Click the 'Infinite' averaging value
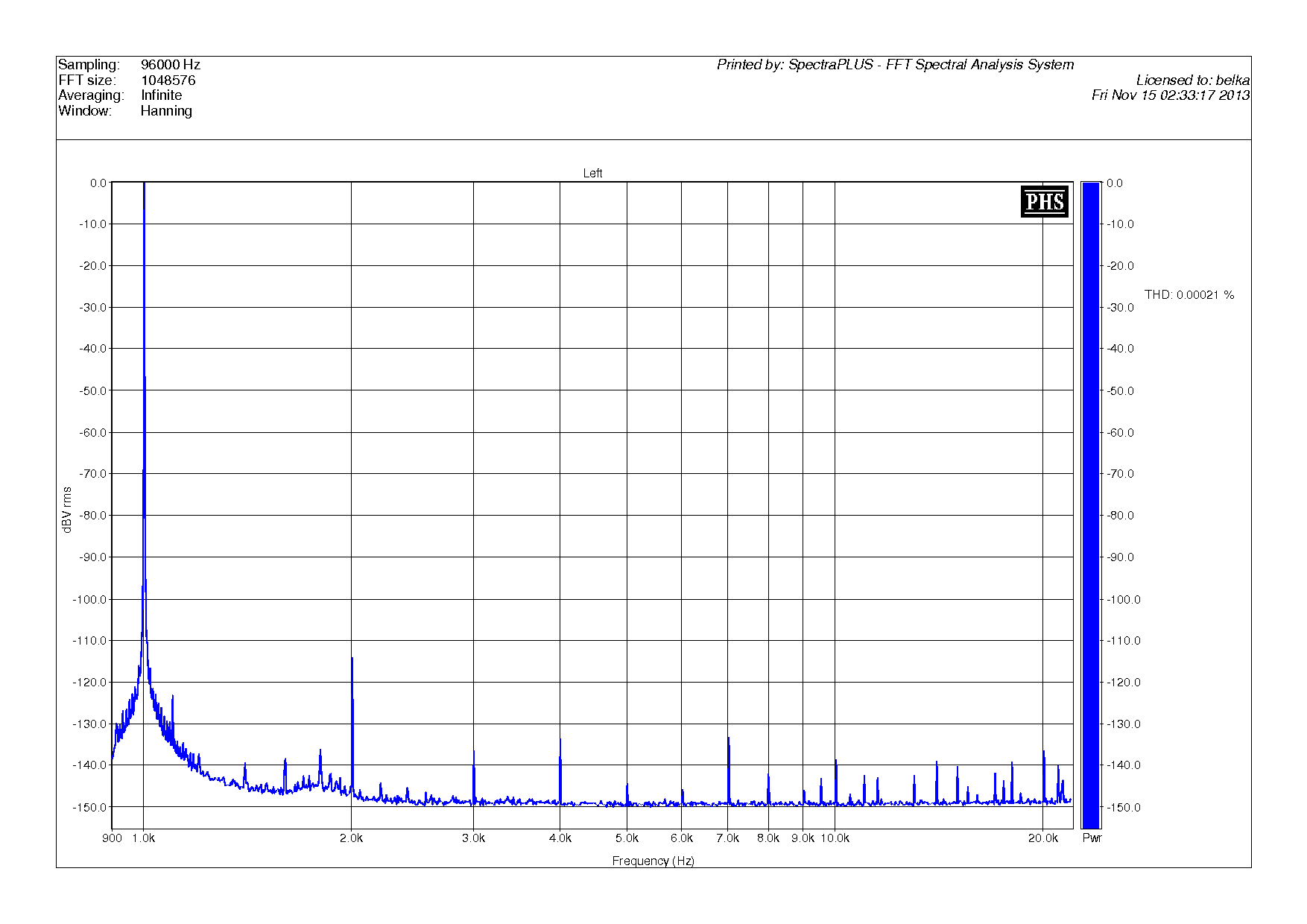 (162, 95)
